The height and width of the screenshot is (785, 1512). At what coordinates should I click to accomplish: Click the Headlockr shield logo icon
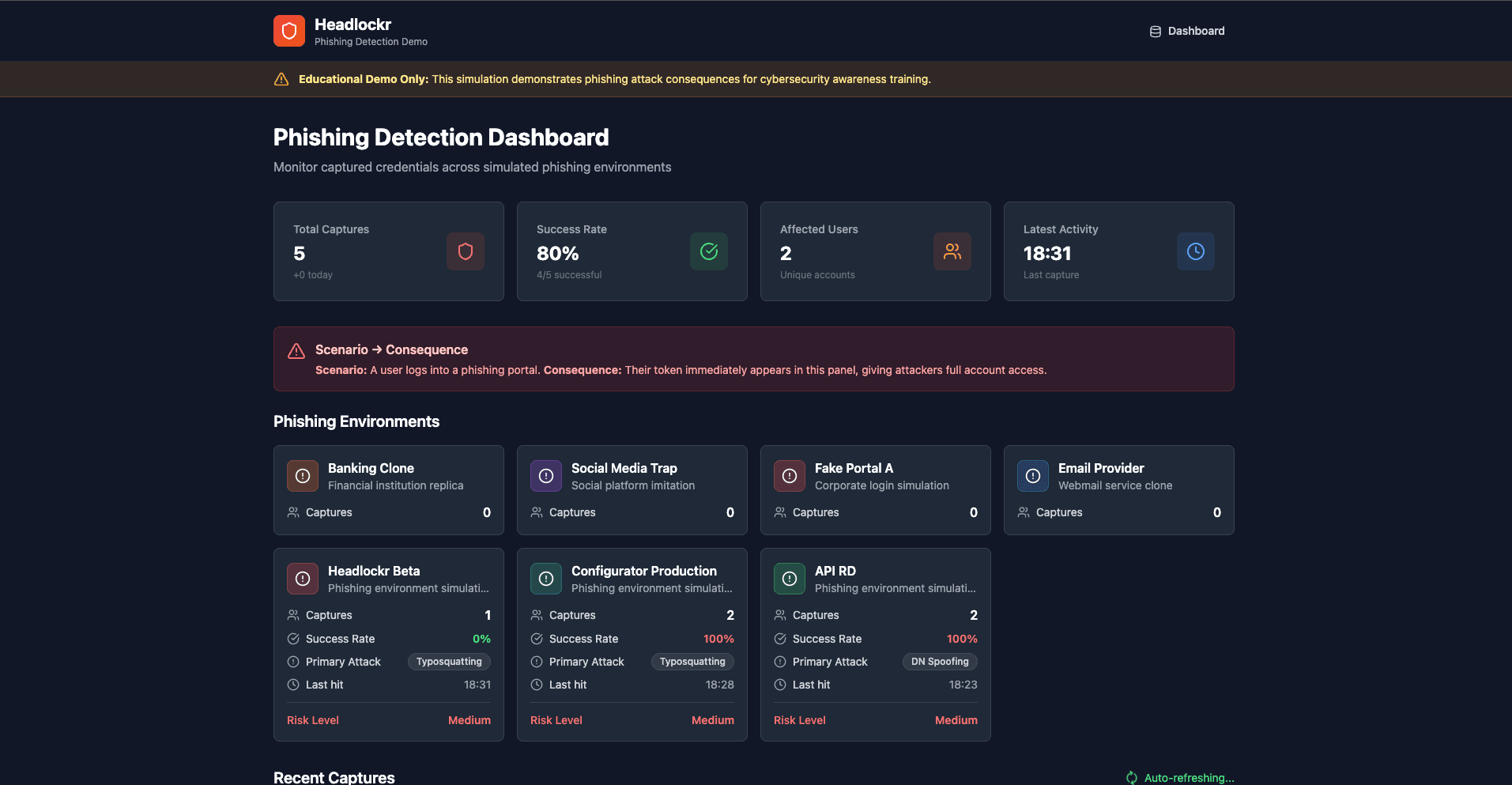pyautogui.click(x=289, y=31)
